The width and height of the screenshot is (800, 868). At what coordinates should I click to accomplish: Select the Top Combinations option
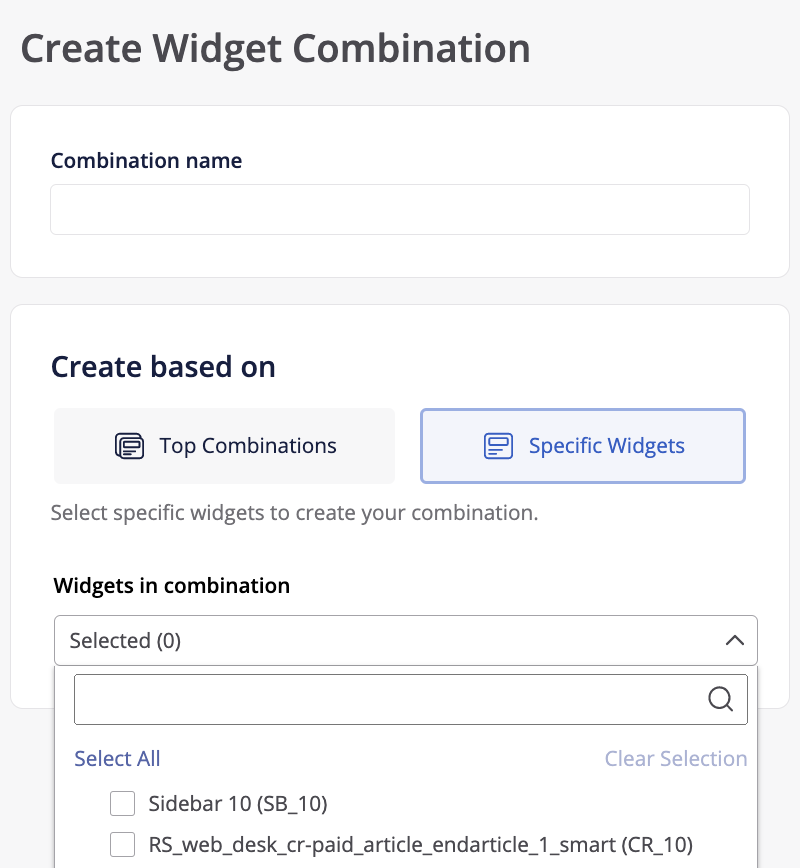click(224, 445)
